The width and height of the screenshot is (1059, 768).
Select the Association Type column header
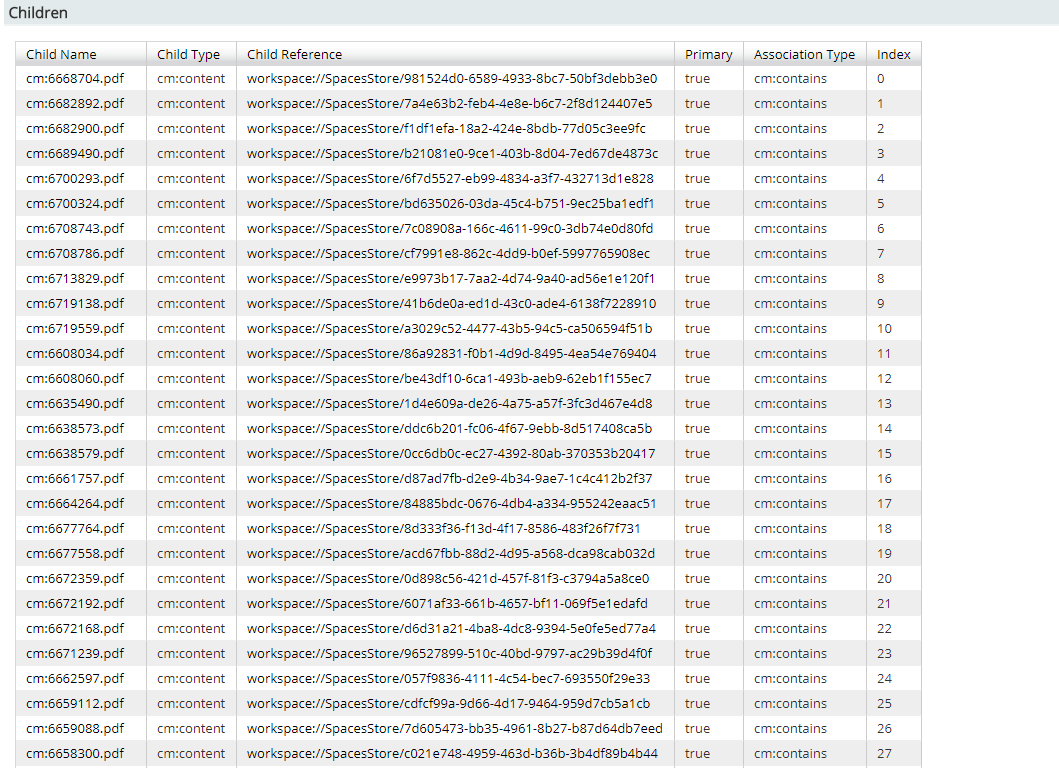coord(804,55)
